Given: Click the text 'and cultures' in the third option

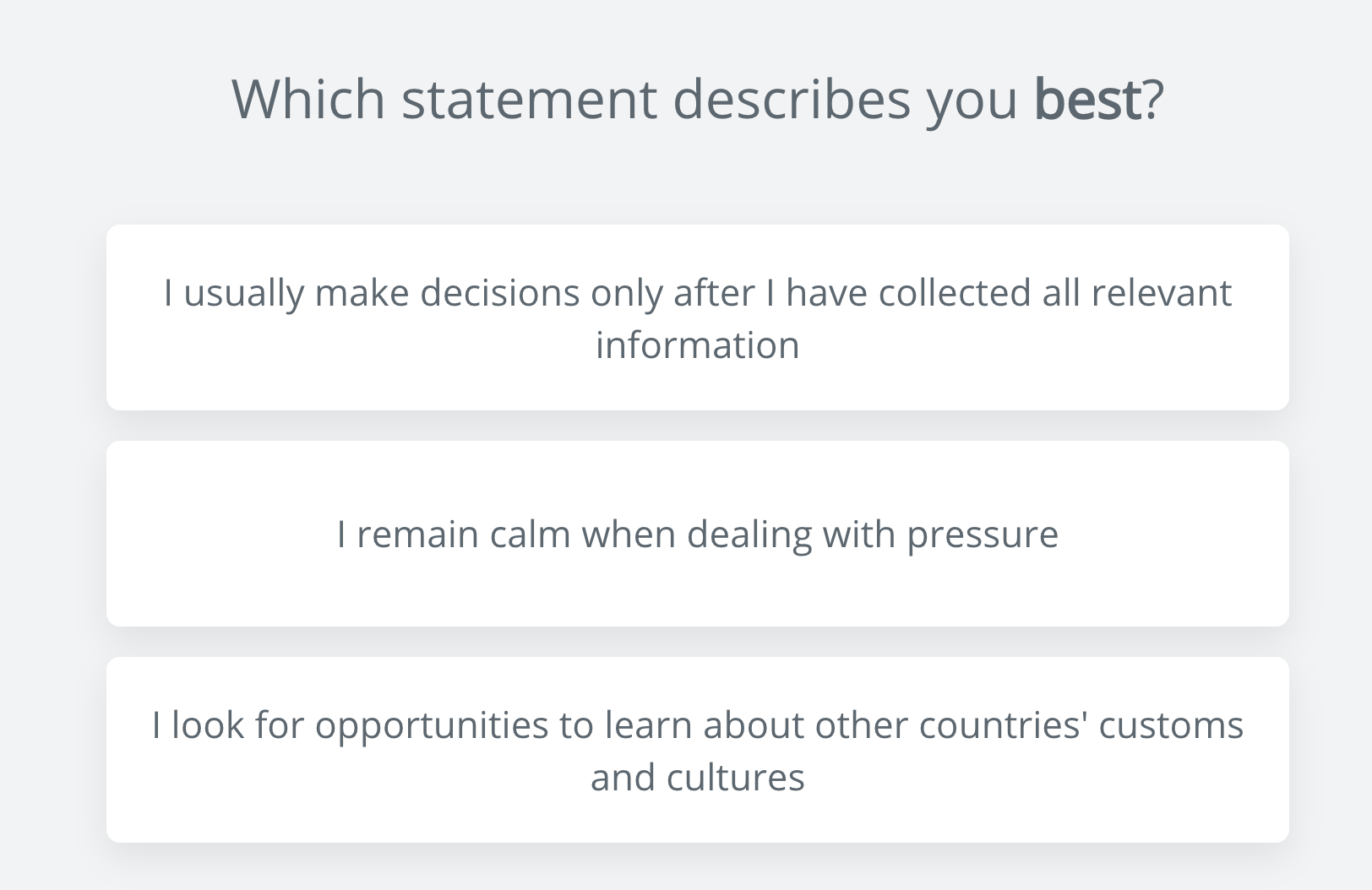Looking at the screenshot, I should tap(697, 777).
